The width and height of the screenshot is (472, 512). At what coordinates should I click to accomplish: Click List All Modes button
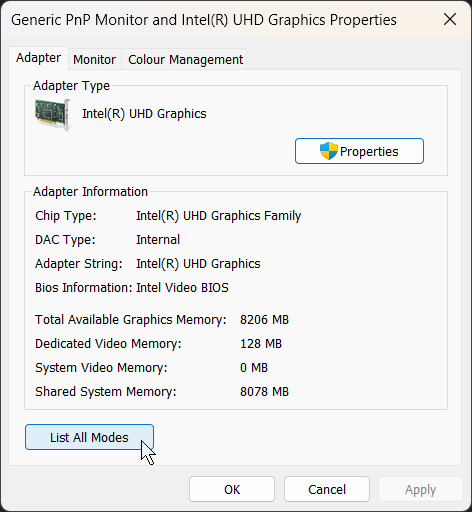pyautogui.click(x=89, y=437)
